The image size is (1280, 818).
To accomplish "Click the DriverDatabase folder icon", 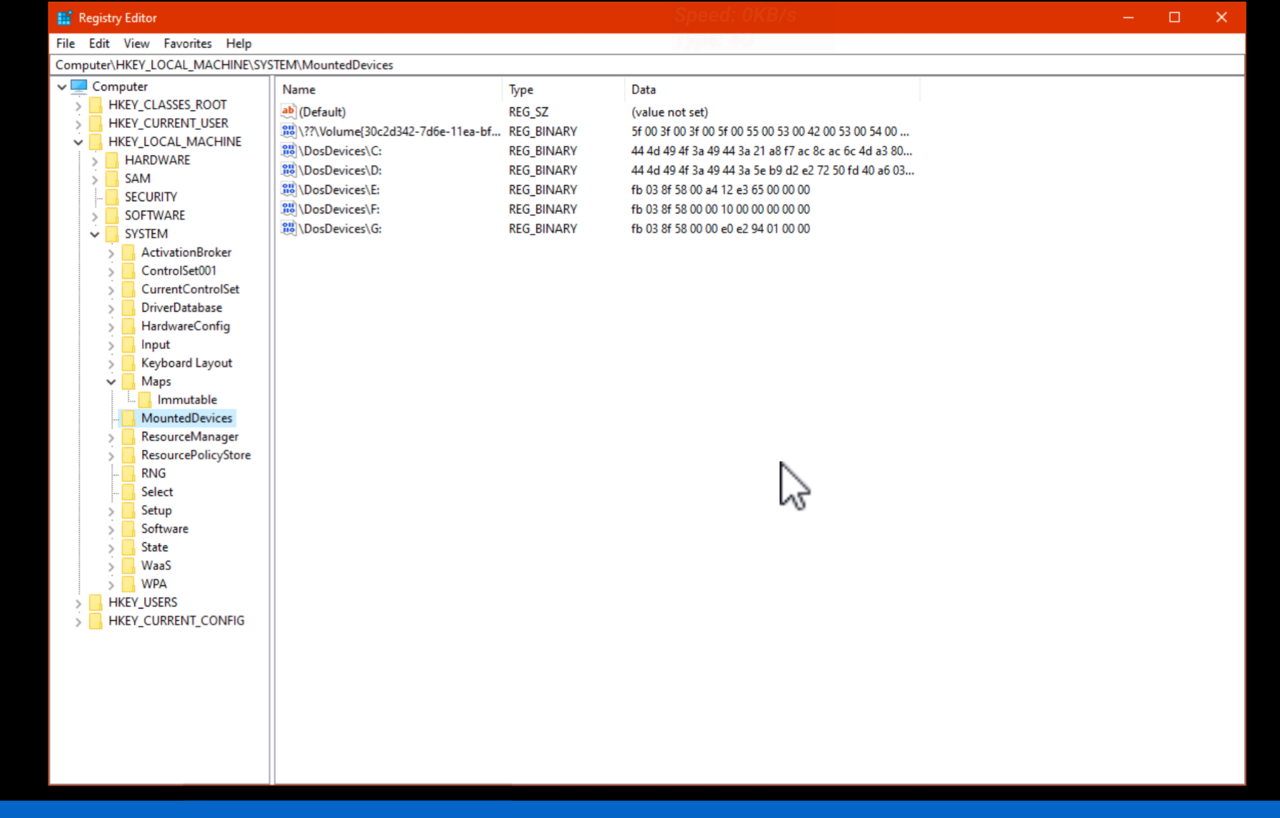I will click(x=128, y=308).
